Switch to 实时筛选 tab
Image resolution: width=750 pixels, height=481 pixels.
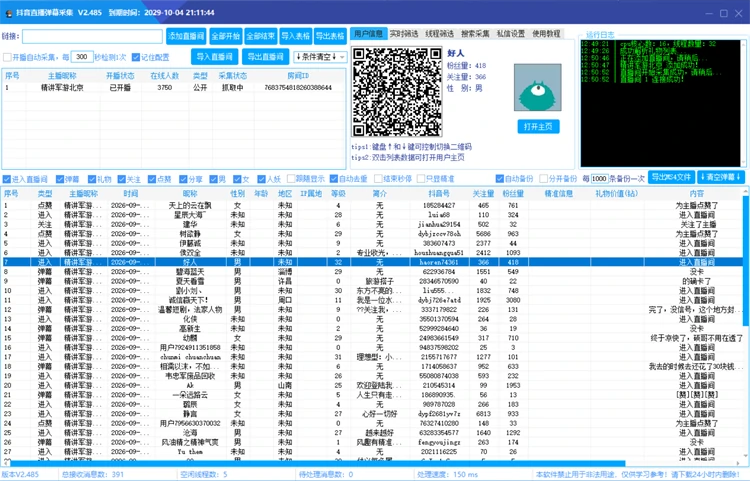click(404, 33)
